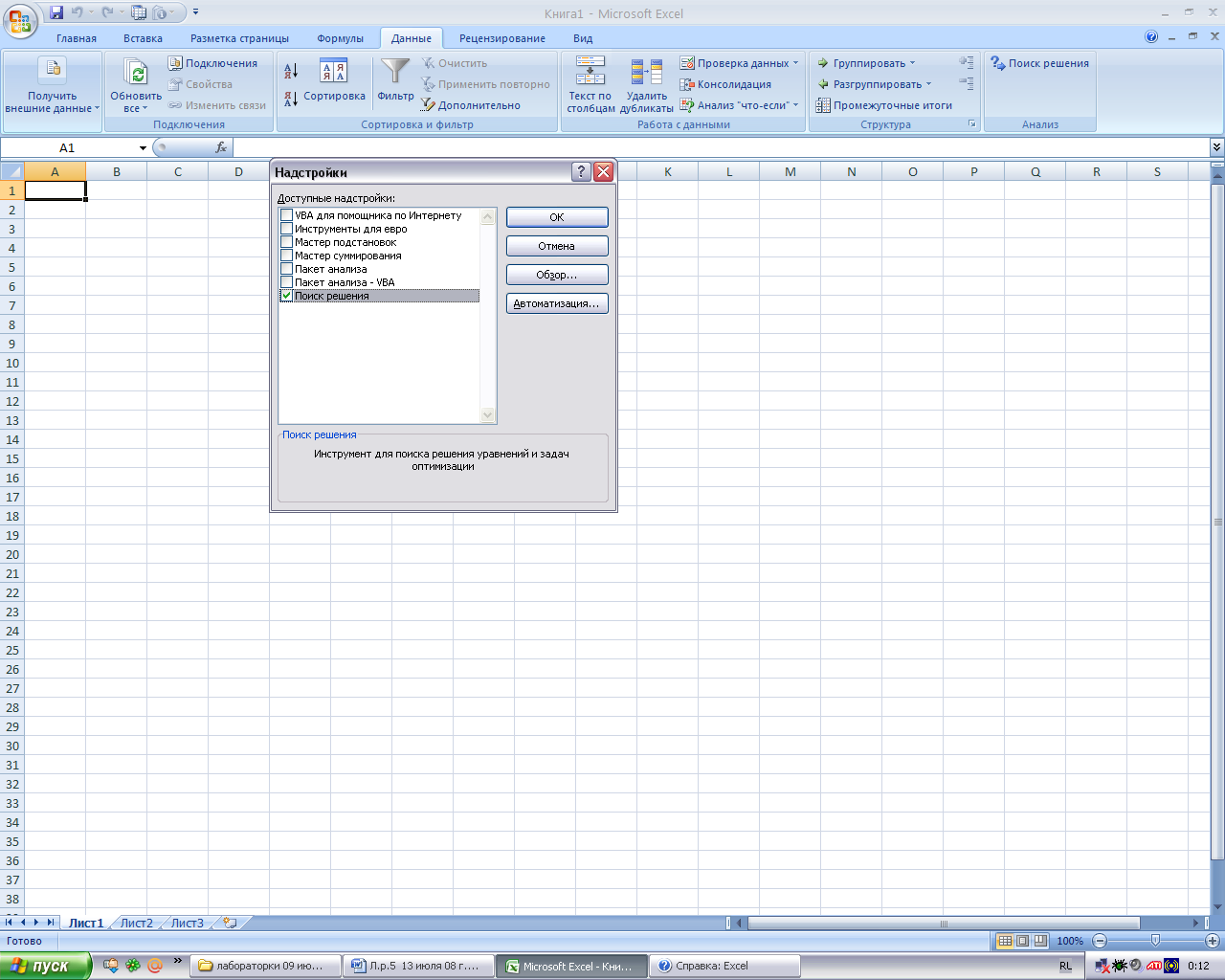The image size is (1225, 980).
Task: Check VBA для помощника по Интернету
Action: coord(286,215)
